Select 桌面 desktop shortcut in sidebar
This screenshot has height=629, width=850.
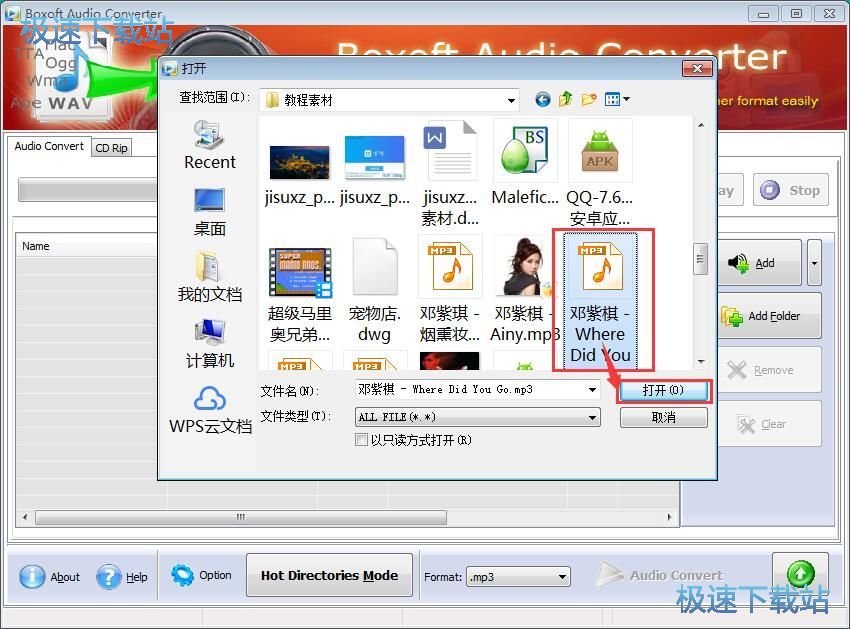[210, 212]
